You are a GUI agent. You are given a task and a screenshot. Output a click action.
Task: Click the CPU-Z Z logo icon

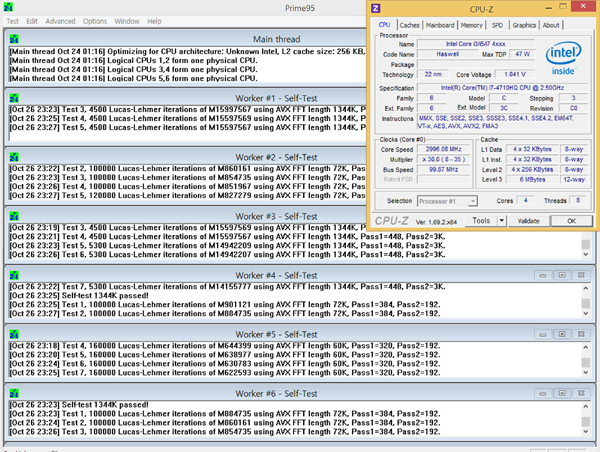(376, 8)
